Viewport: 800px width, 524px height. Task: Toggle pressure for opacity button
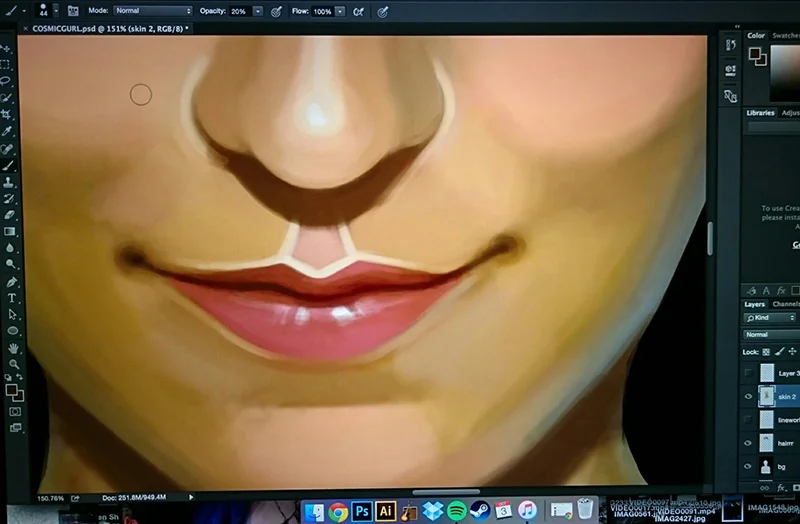[x=276, y=12]
